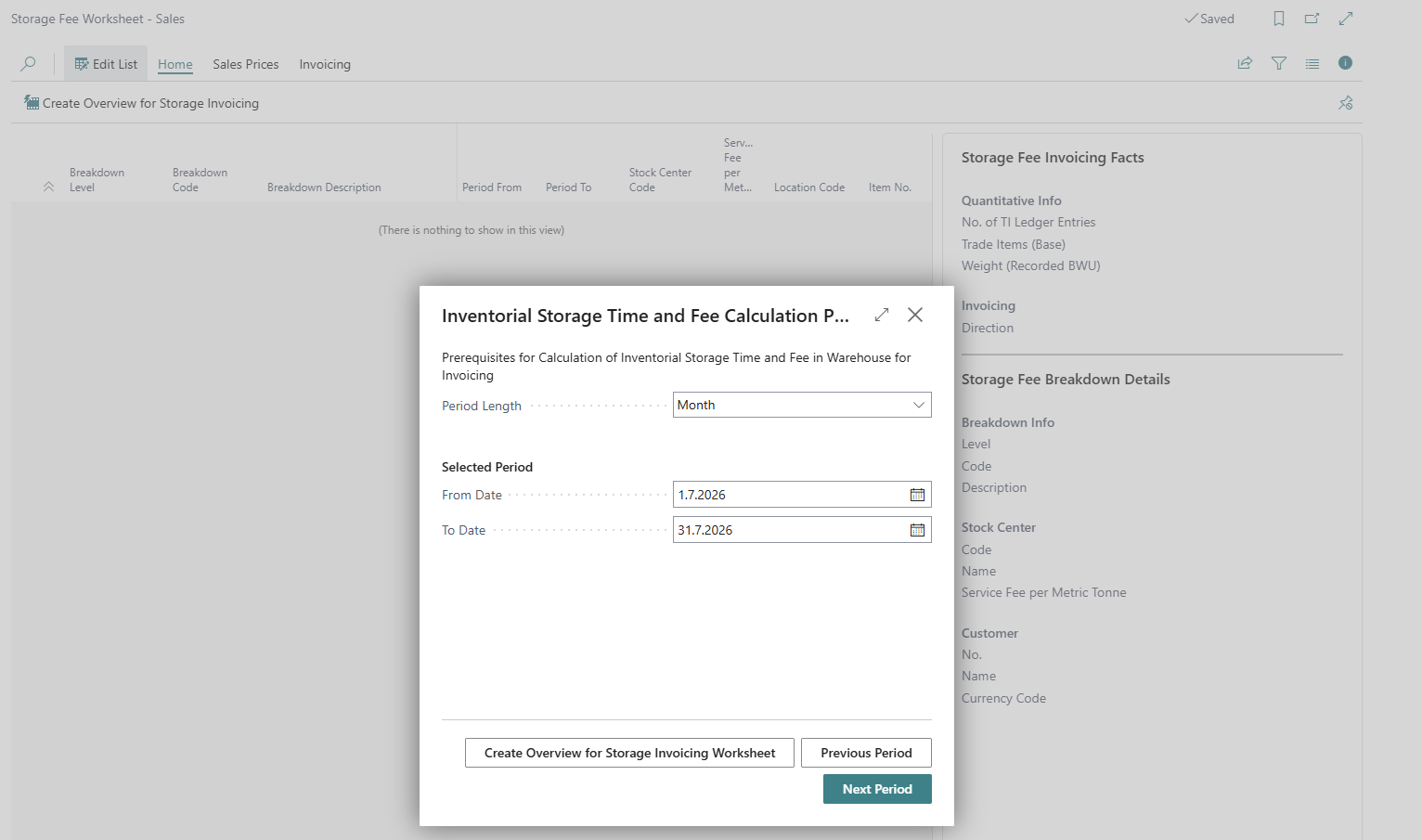1422x840 pixels.
Task: Click the Direction label under Invoicing
Action: point(988,328)
